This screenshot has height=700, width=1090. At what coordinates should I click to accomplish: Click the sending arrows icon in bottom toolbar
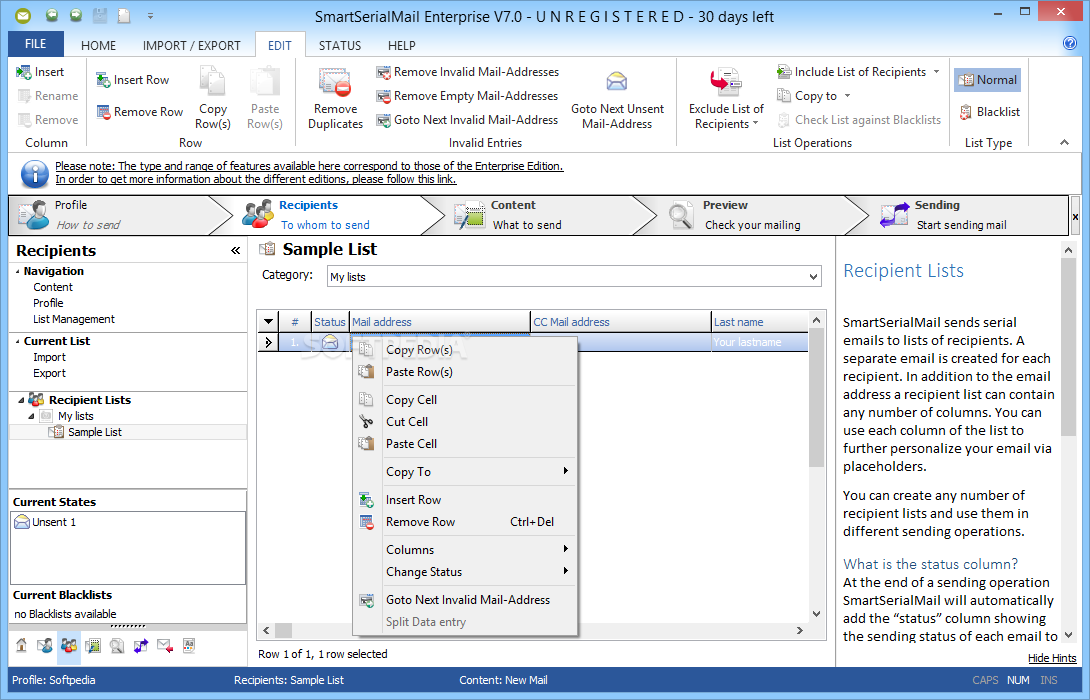coord(141,646)
